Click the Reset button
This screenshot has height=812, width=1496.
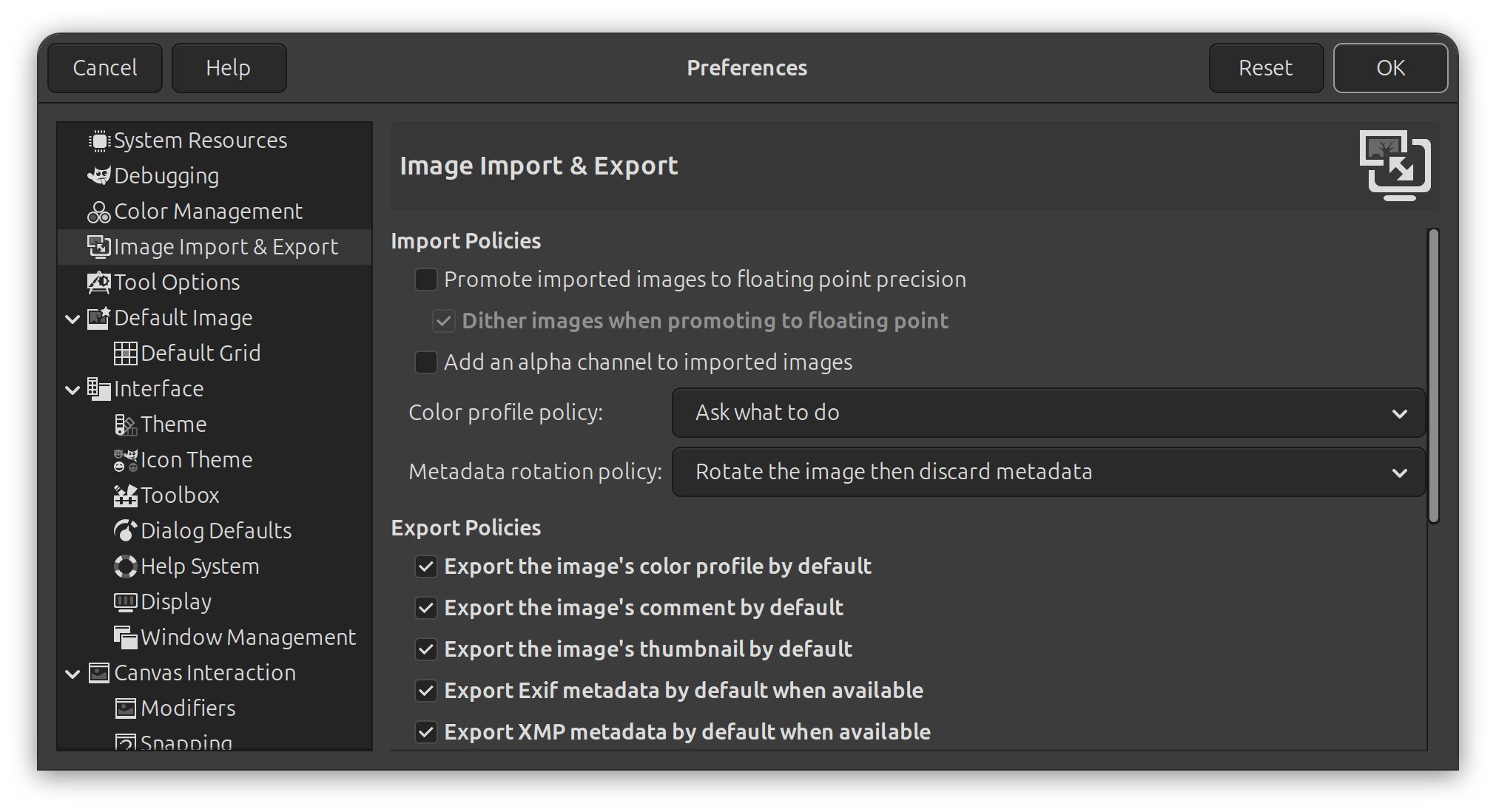(x=1266, y=68)
